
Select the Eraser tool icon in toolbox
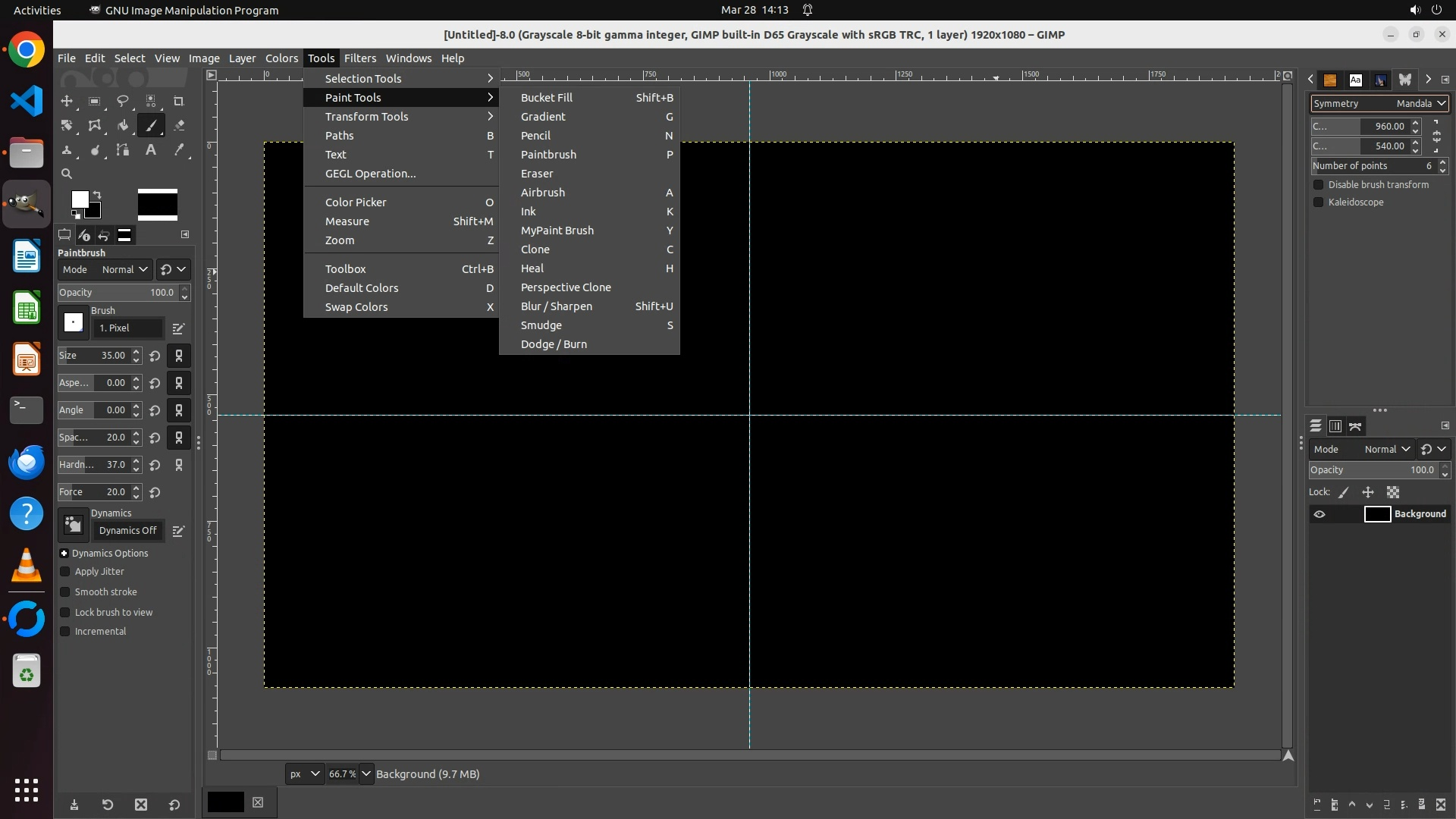[179, 125]
